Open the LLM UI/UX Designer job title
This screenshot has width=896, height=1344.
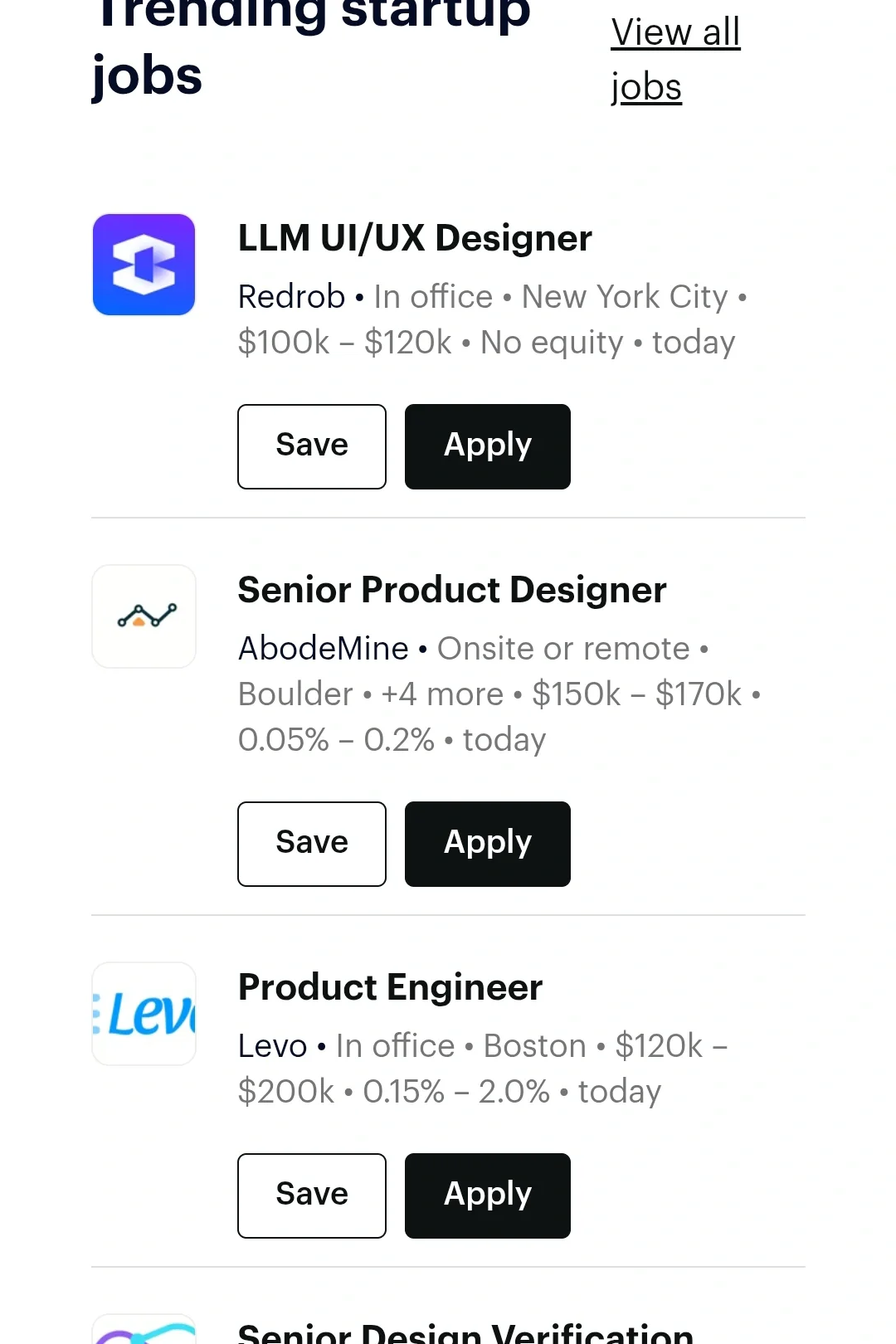(x=415, y=239)
